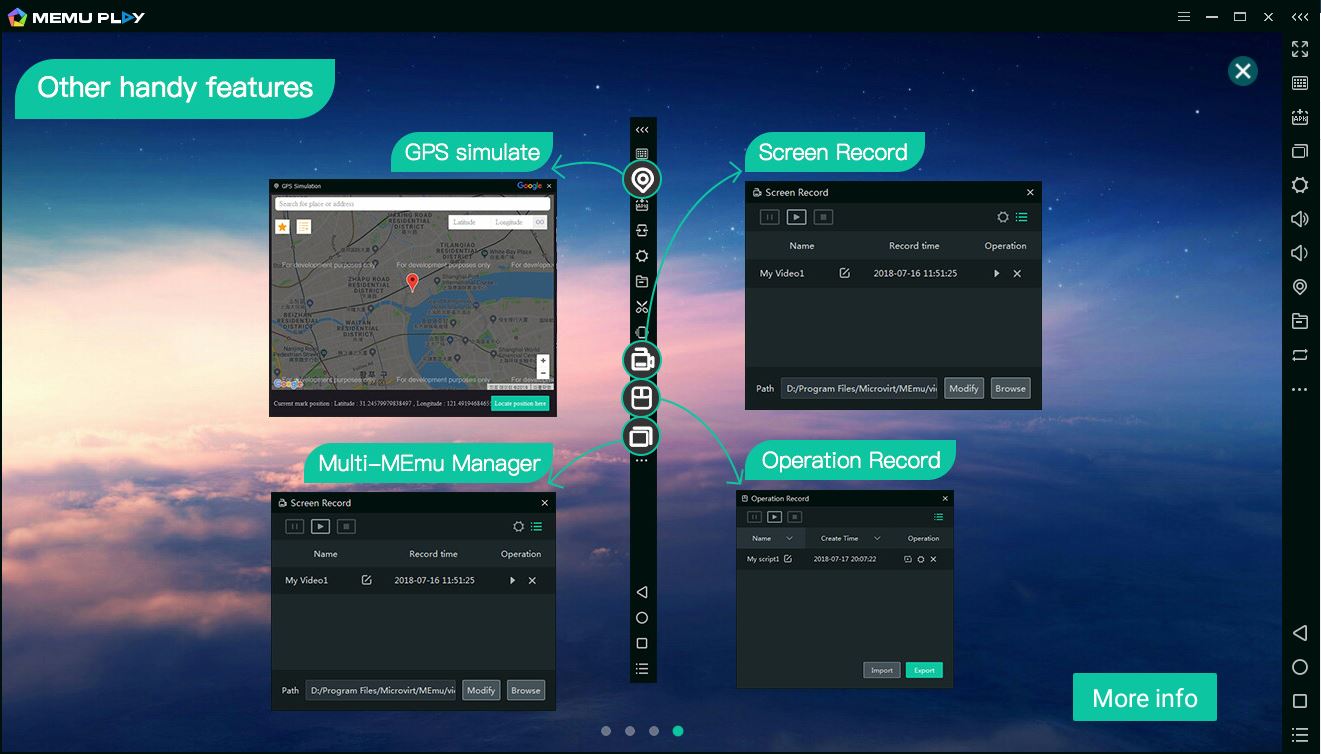Select the fourth highlighted page dot

(x=678, y=731)
